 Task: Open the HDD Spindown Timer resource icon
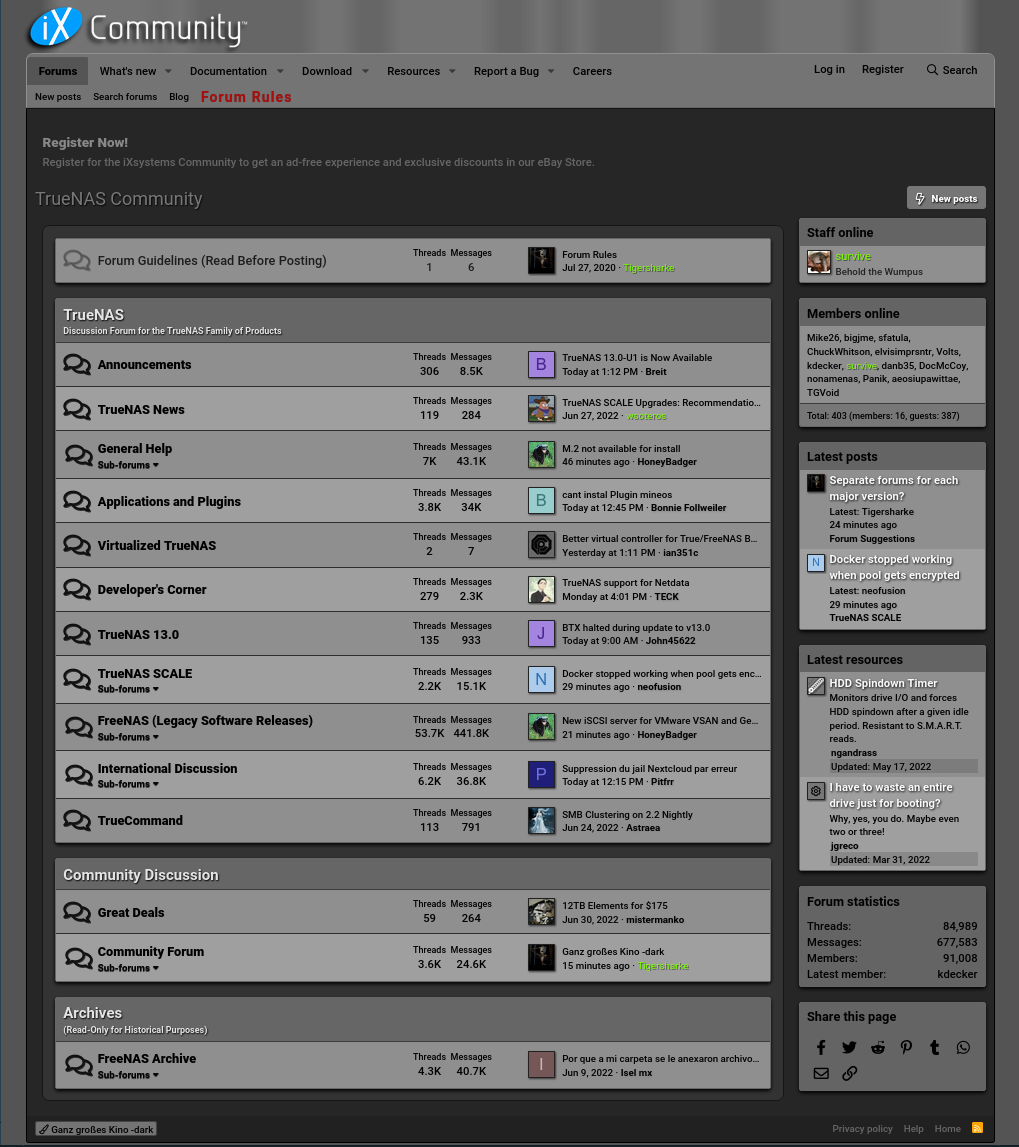tap(816, 686)
